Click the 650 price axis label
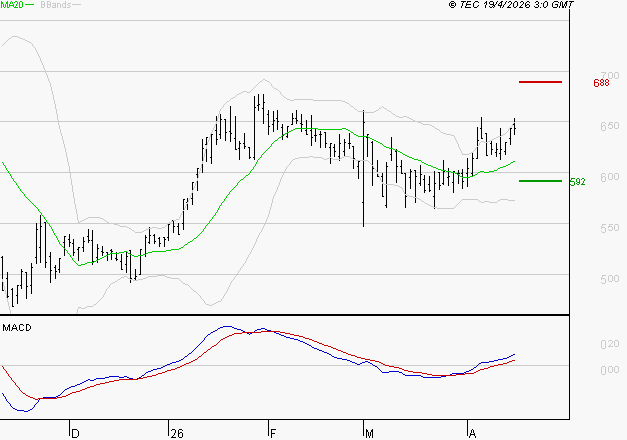627x440 pixels. coord(610,126)
